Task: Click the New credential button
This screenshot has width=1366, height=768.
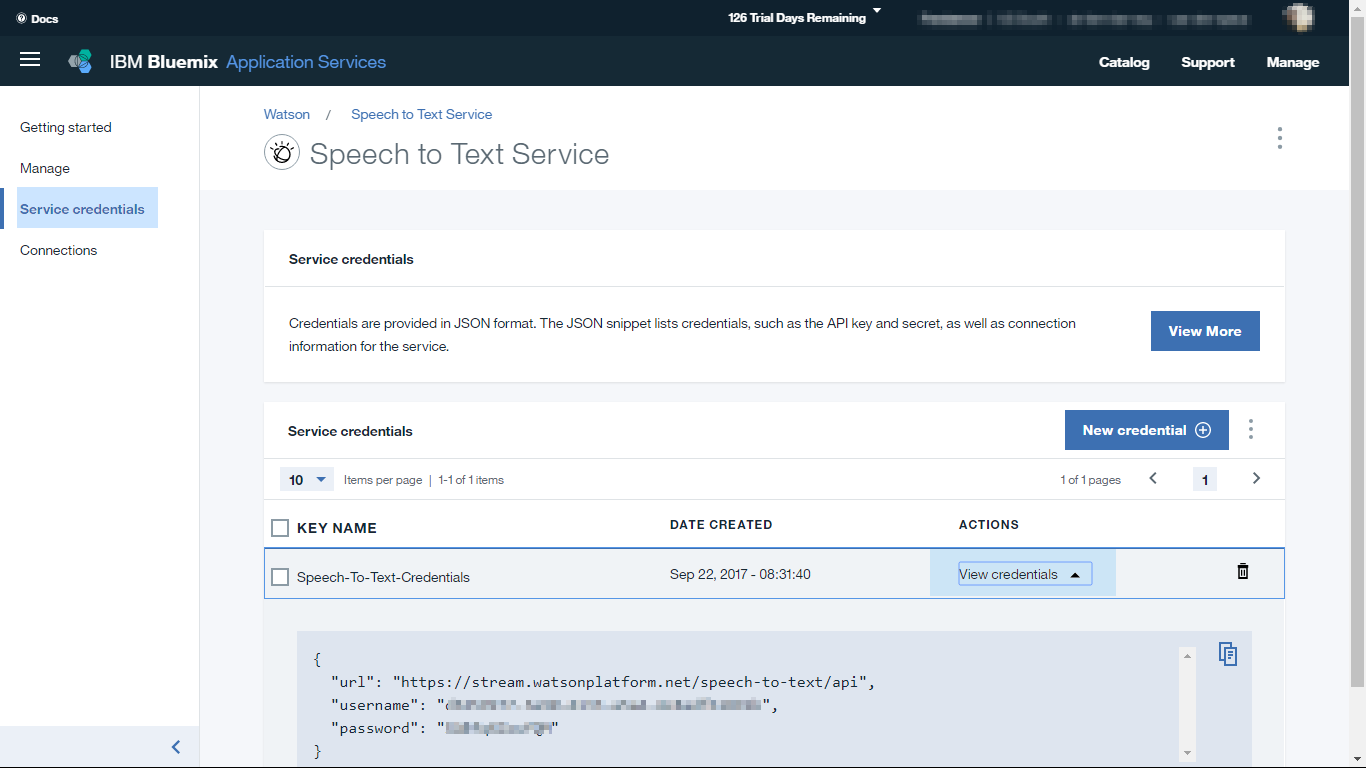Action: coord(1146,430)
